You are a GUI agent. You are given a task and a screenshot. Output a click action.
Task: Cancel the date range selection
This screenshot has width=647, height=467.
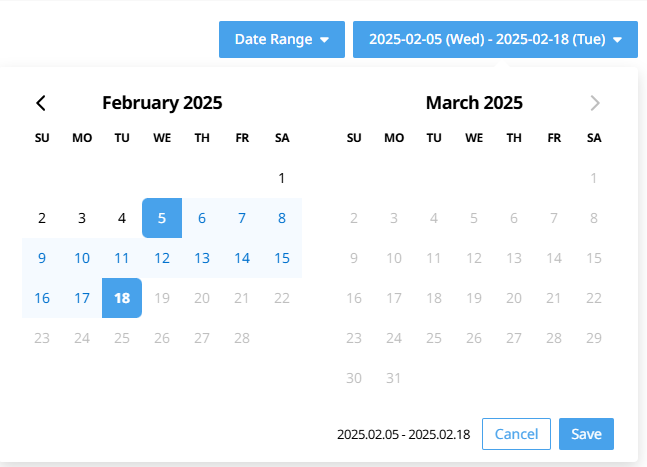click(x=516, y=434)
